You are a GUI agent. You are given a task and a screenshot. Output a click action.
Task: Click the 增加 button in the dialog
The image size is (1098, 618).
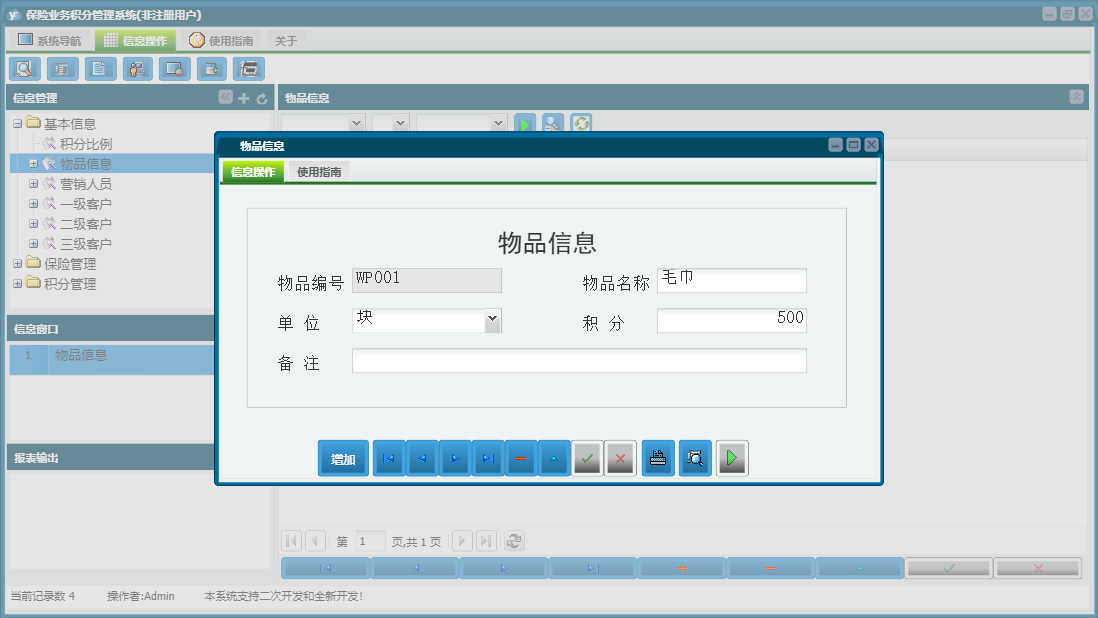click(x=343, y=458)
